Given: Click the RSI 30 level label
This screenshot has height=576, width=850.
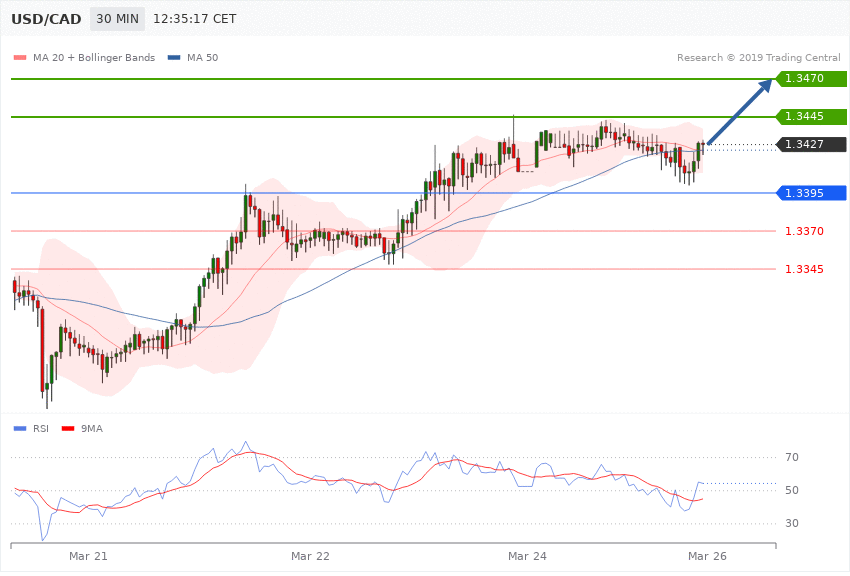Looking at the screenshot, I should (x=791, y=523).
